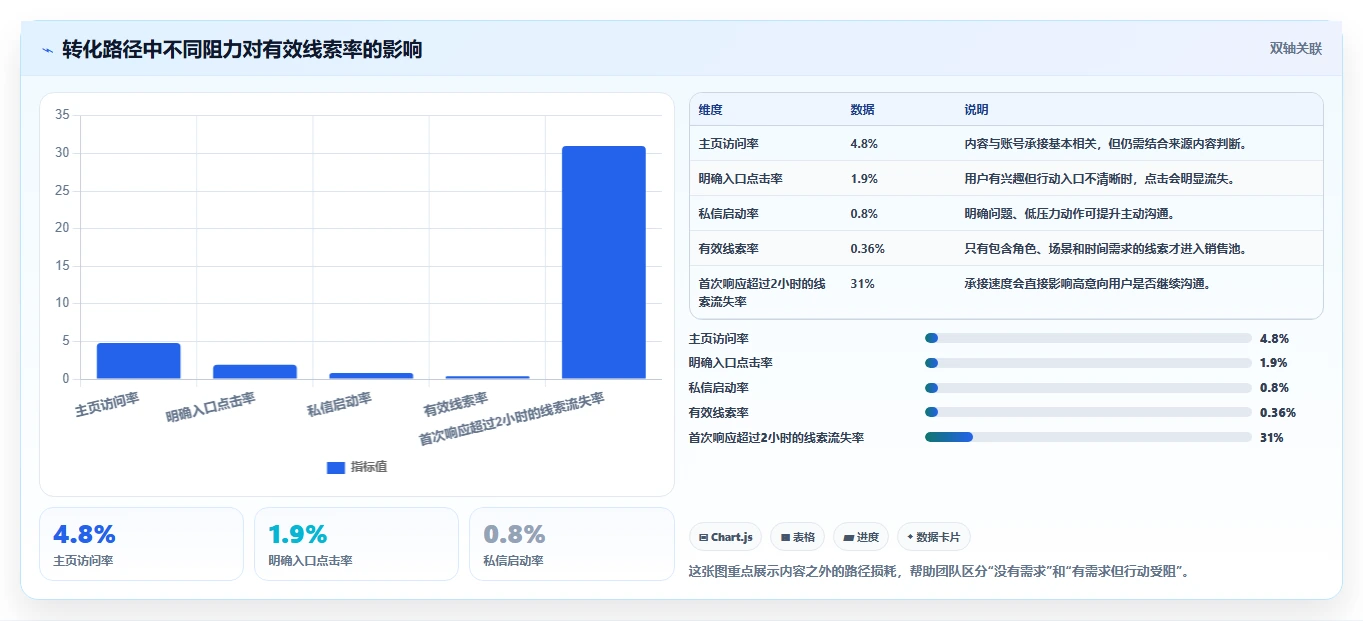Open the 0.8% 私信启动率 data card
Image resolution: width=1363 pixels, height=621 pixels.
tap(571, 544)
